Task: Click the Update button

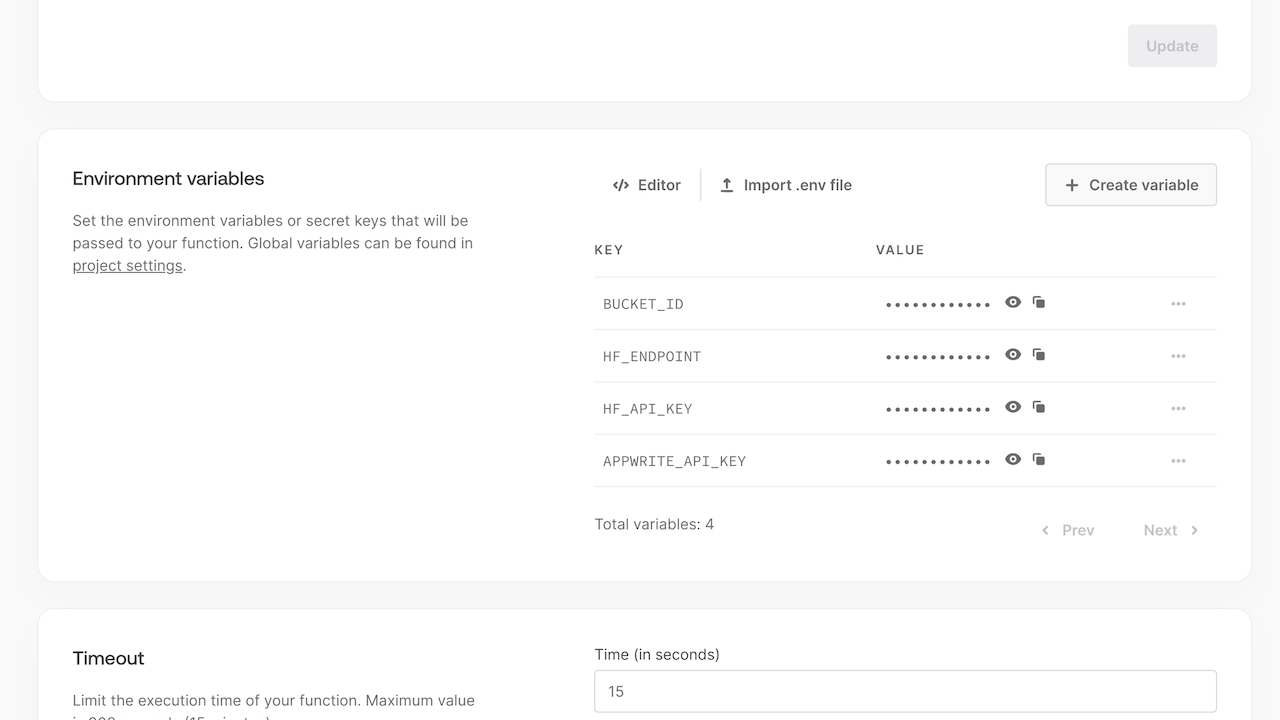Action: click(x=1172, y=46)
